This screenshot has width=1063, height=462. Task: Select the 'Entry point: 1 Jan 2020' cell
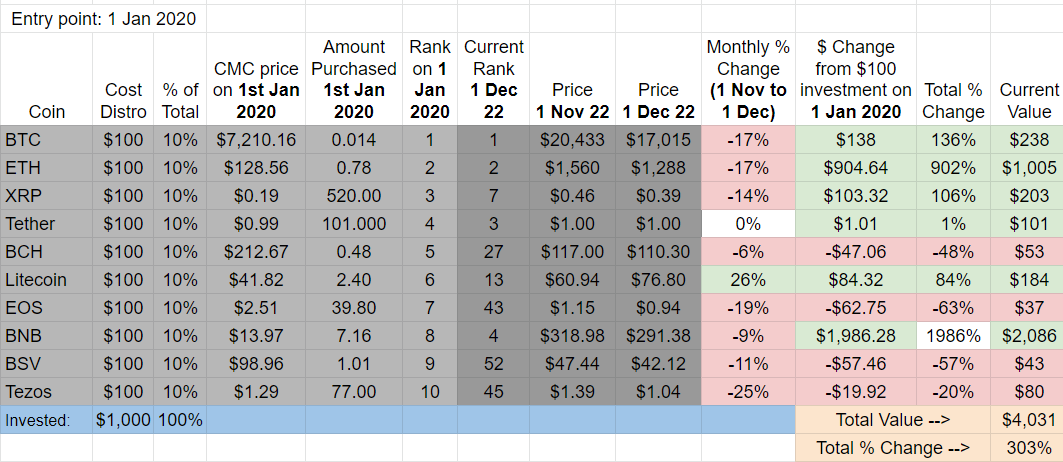point(104,19)
